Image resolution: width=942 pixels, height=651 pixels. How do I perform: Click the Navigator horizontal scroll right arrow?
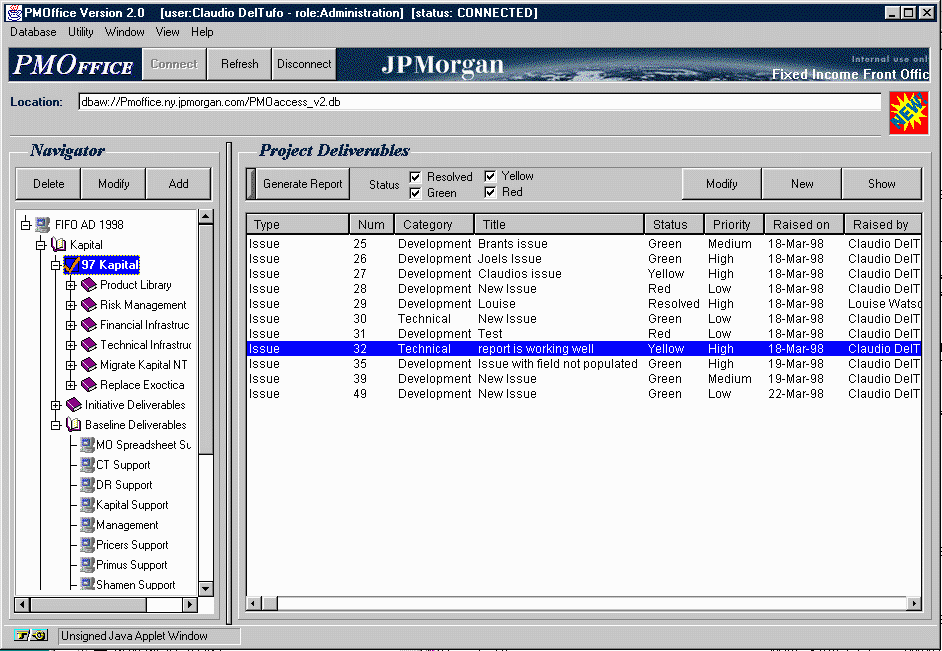coord(190,605)
